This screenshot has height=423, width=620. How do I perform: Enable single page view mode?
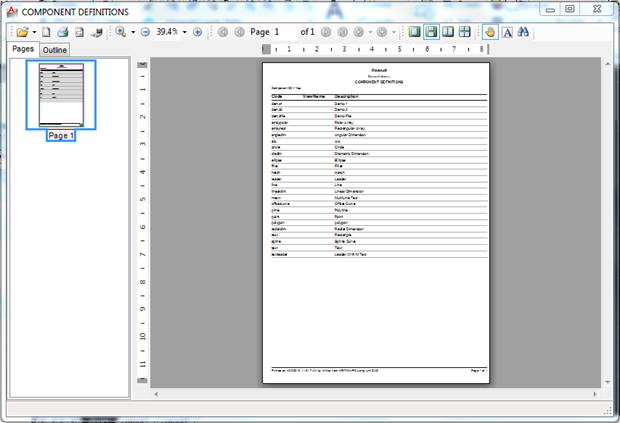point(415,32)
